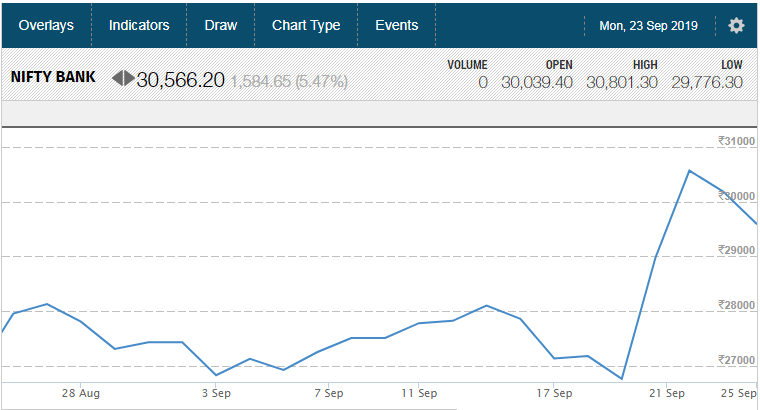760x410 pixels.
Task: Click the Mon, 23 Sep 2019 date display
Action: point(649,26)
